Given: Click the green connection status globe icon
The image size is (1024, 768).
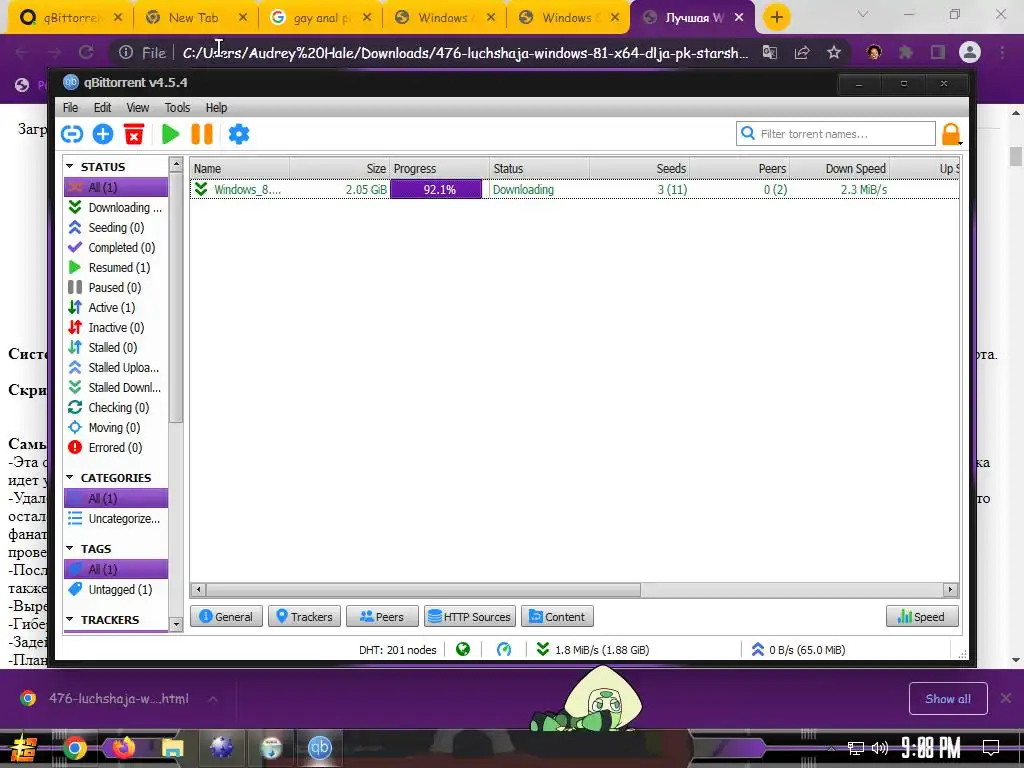Looking at the screenshot, I should pos(463,650).
